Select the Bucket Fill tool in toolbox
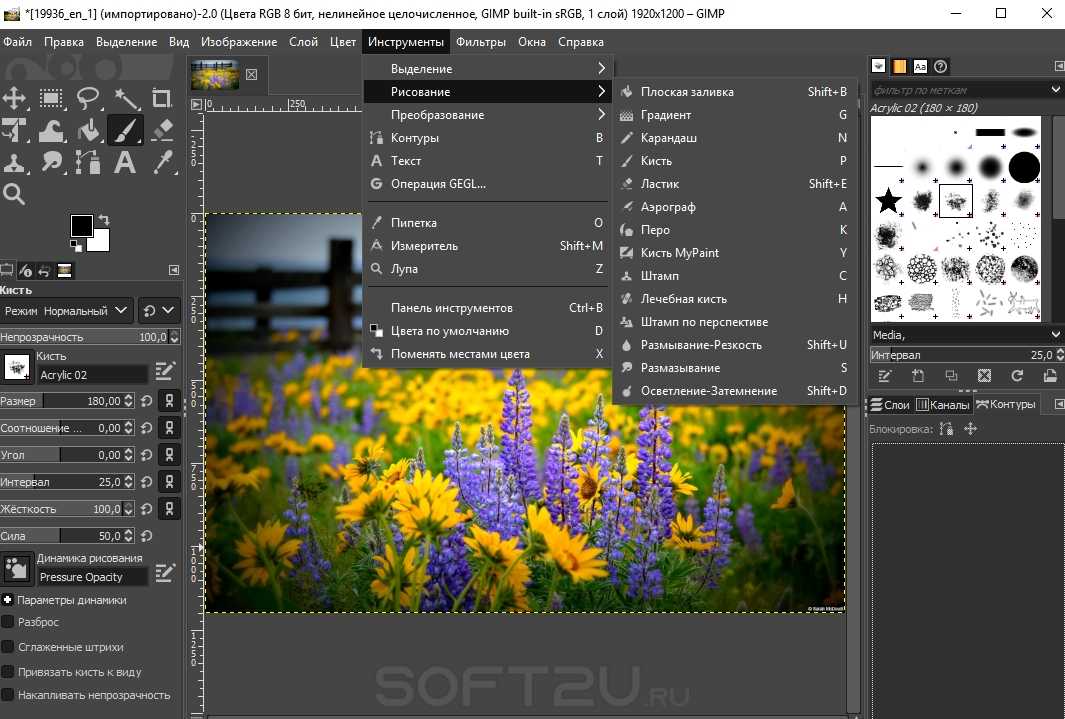 coord(88,130)
